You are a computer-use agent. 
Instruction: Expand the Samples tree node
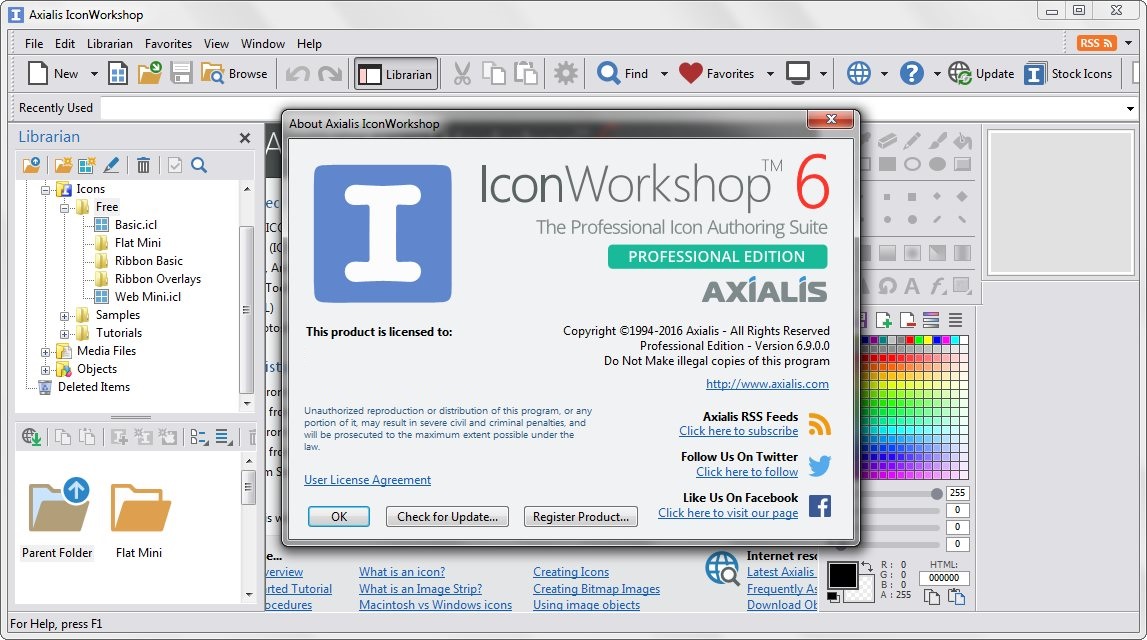[x=64, y=316]
